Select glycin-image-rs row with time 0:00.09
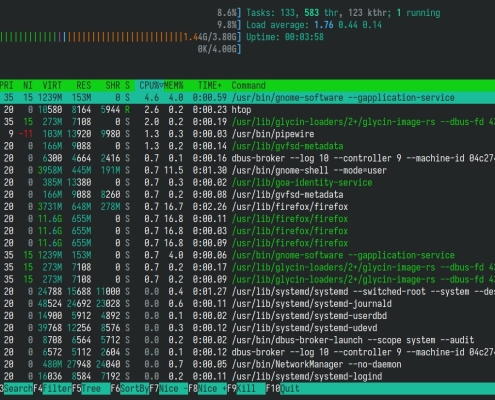The height and width of the screenshot is (400, 495). click(x=247, y=279)
